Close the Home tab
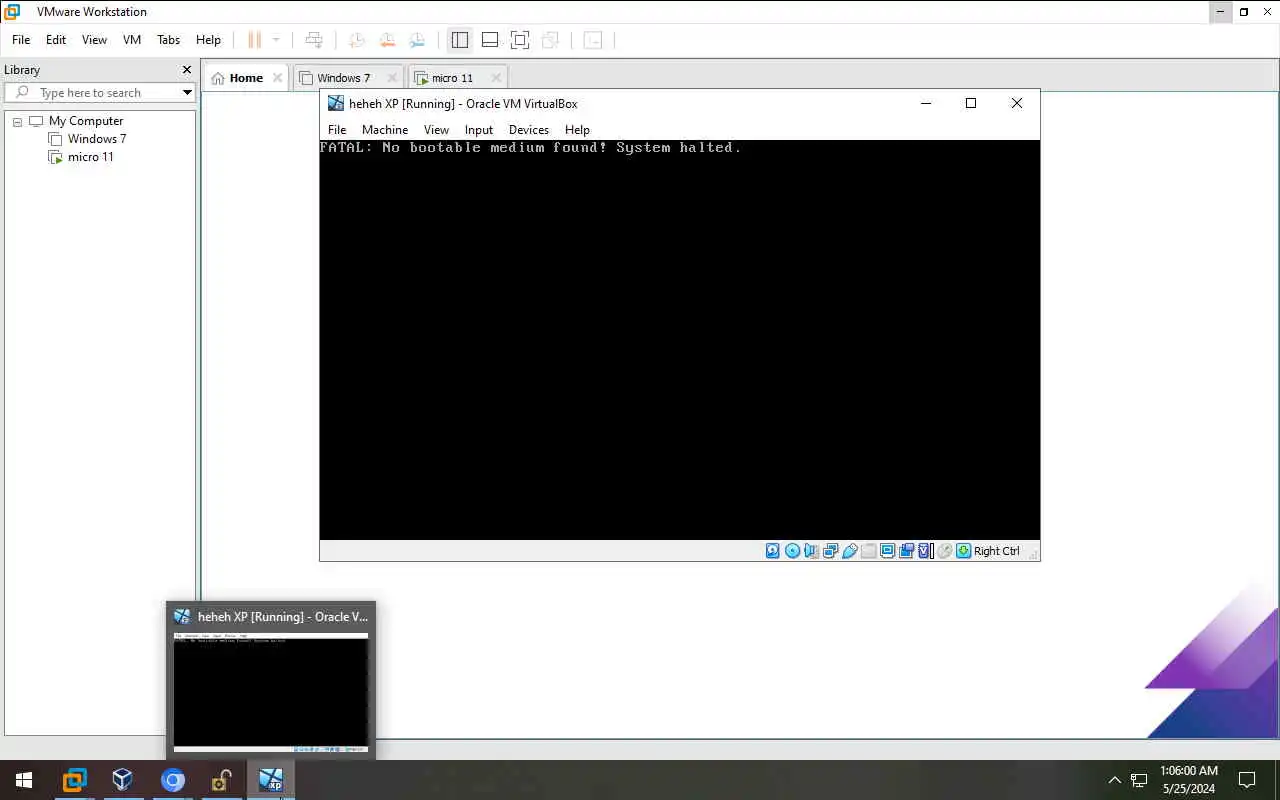Image resolution: width=1280 pixels, height=800 pixels. click(x=278, y=78)
